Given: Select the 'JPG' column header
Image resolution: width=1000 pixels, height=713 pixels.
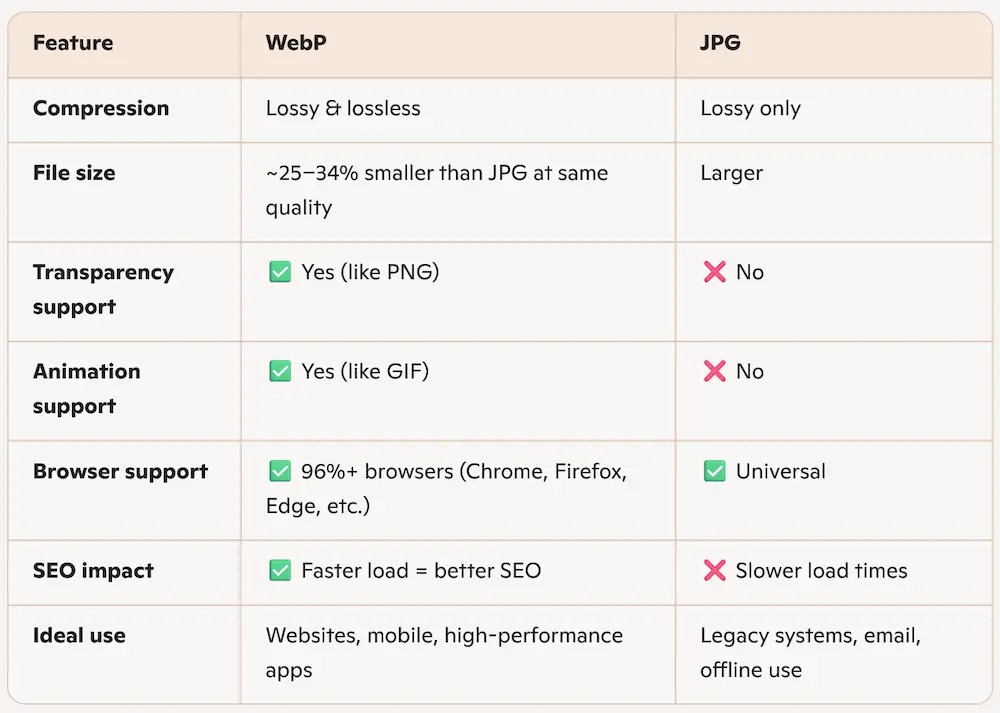Looking at the screenshot, I should point(721,43).
